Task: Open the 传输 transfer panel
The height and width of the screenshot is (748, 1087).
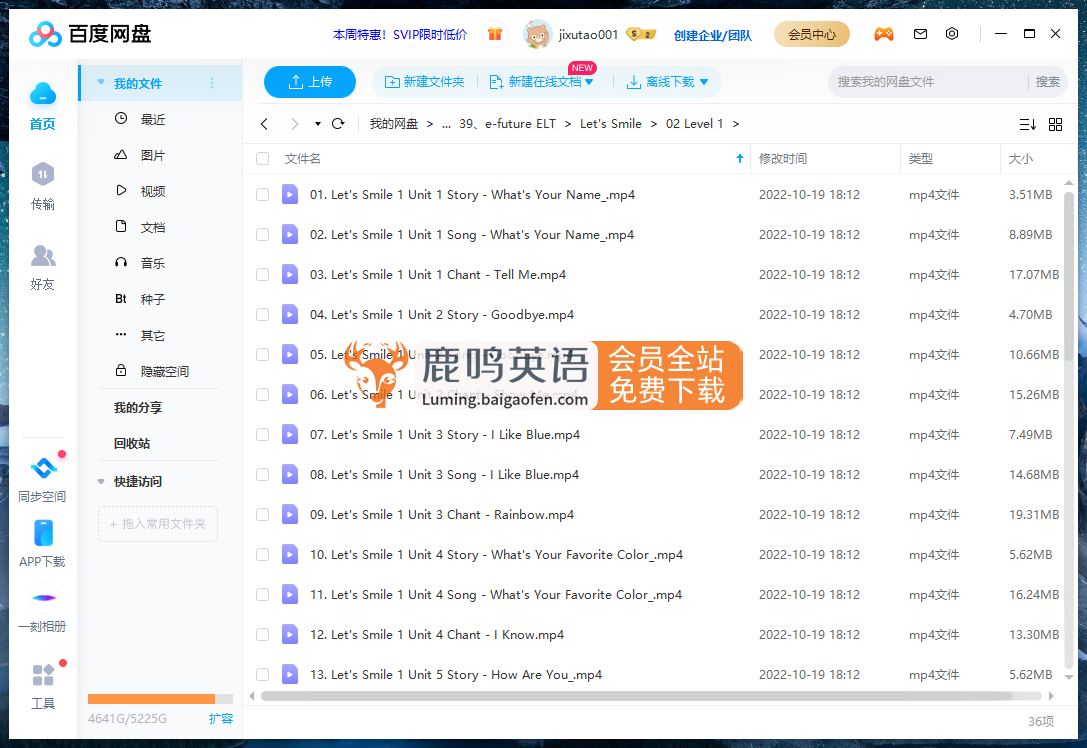Action: click(42, 174)
